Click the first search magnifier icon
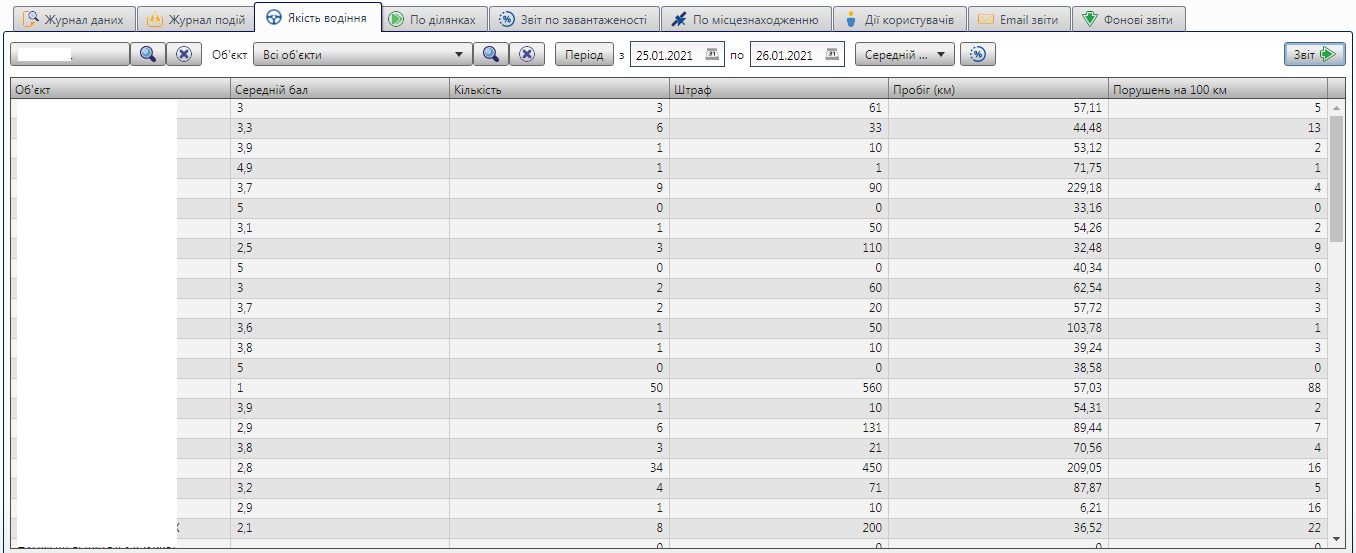The image size is (1356, 553). coord(147,54)
